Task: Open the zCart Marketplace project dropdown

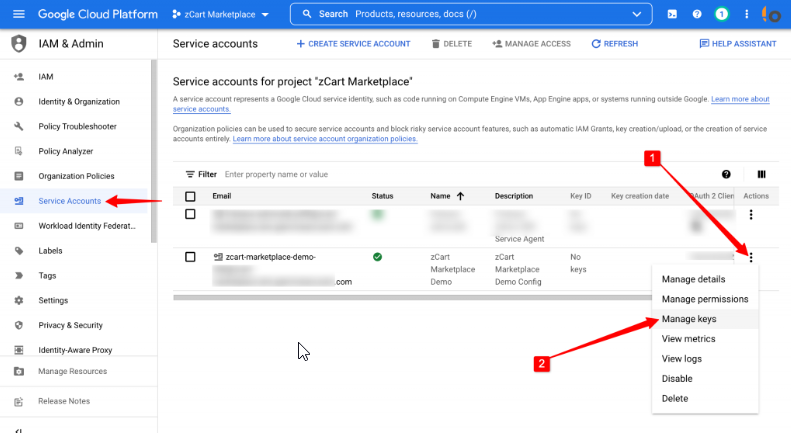Action: 220,15
